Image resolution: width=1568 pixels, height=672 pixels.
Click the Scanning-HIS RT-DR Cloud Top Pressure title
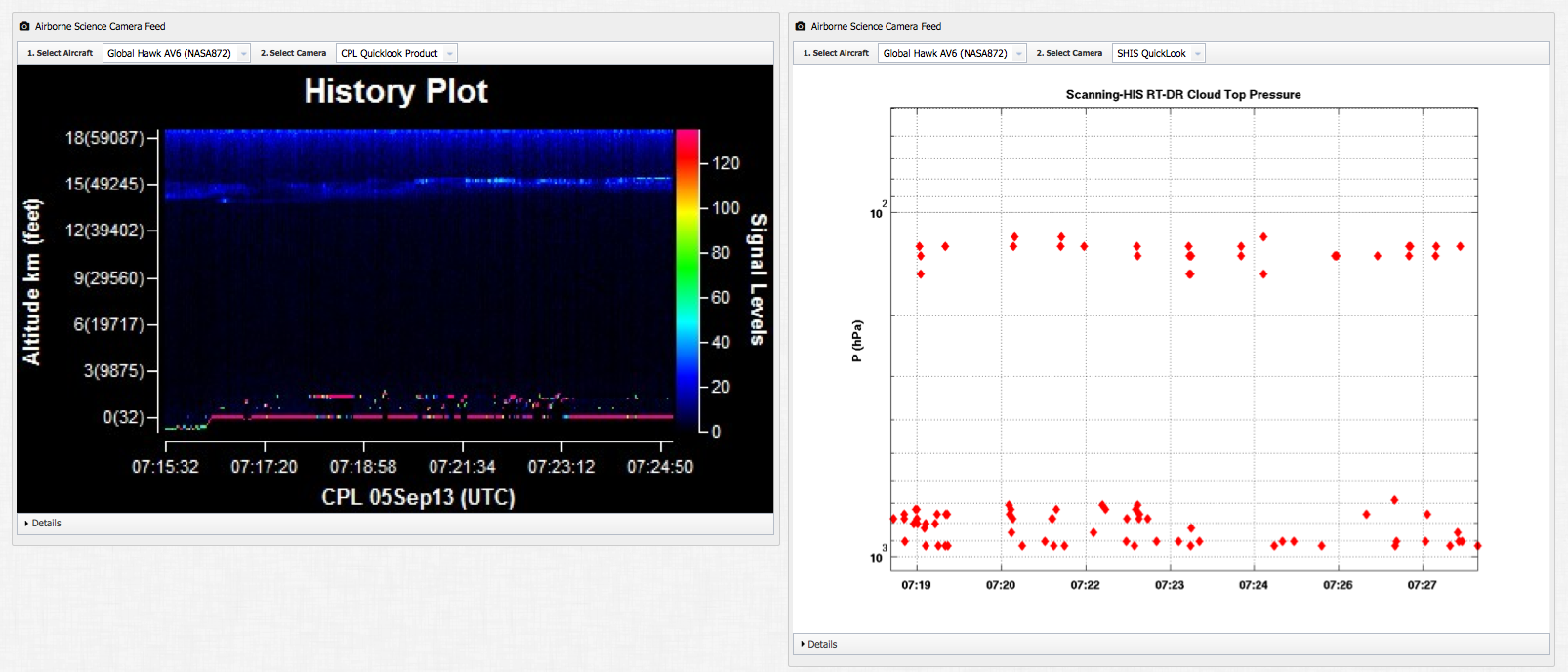[1182, 95]
